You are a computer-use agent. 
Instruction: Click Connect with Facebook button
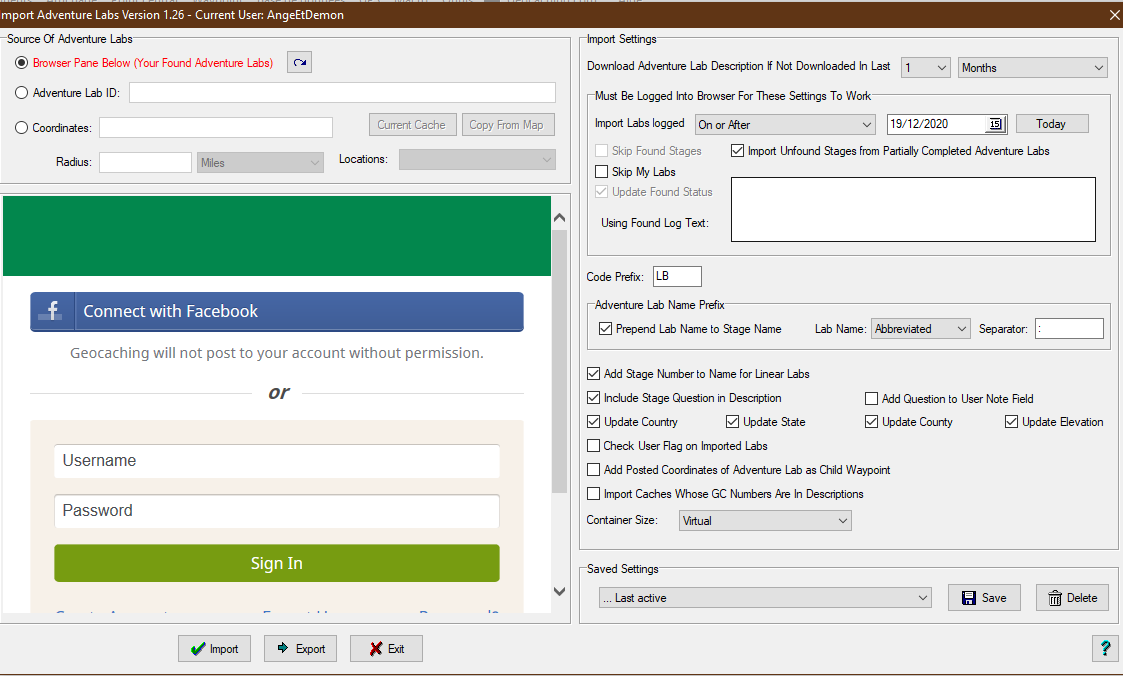pos(276,312)
